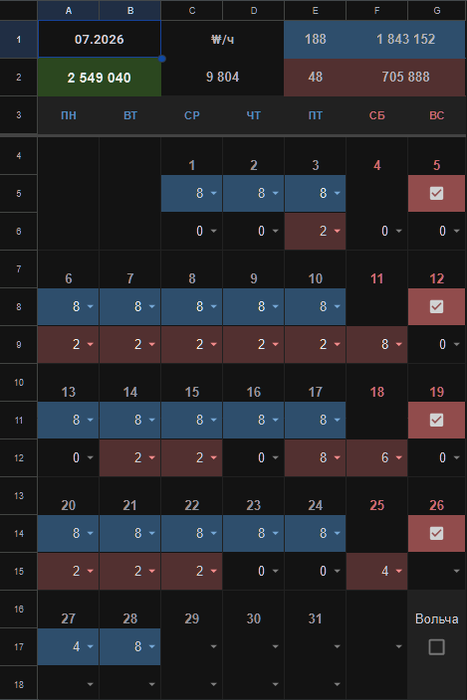Click the ВС weekday heading
This screenshot has width=467, height=700.
click(436, 115)
